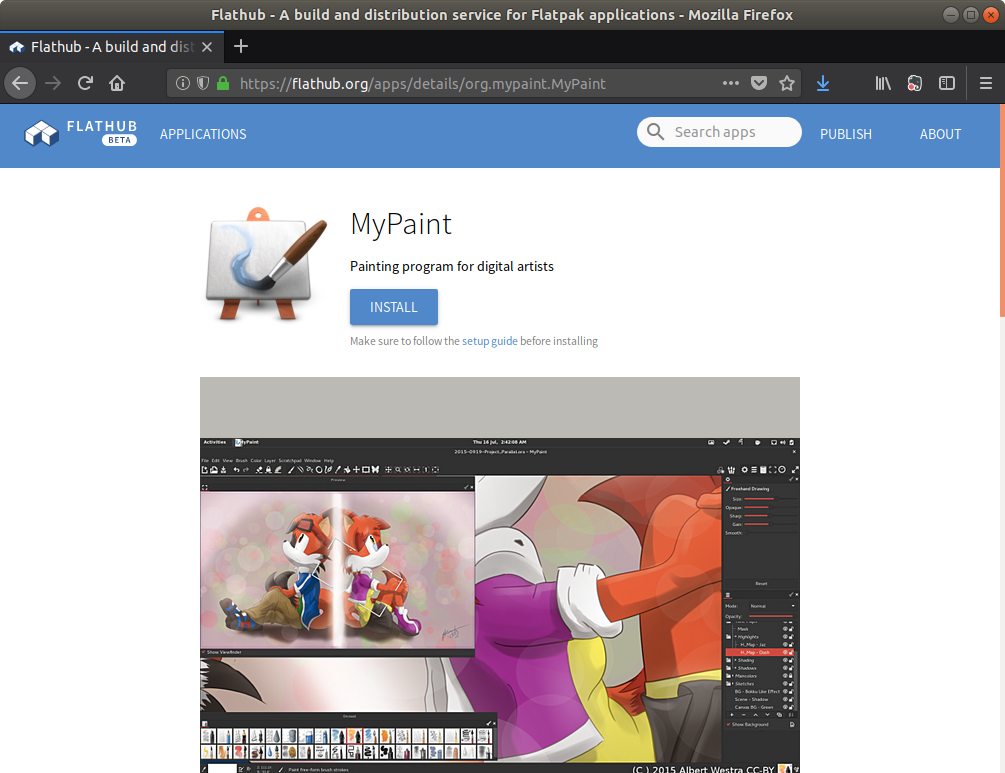Expand the Library menu

883,84
